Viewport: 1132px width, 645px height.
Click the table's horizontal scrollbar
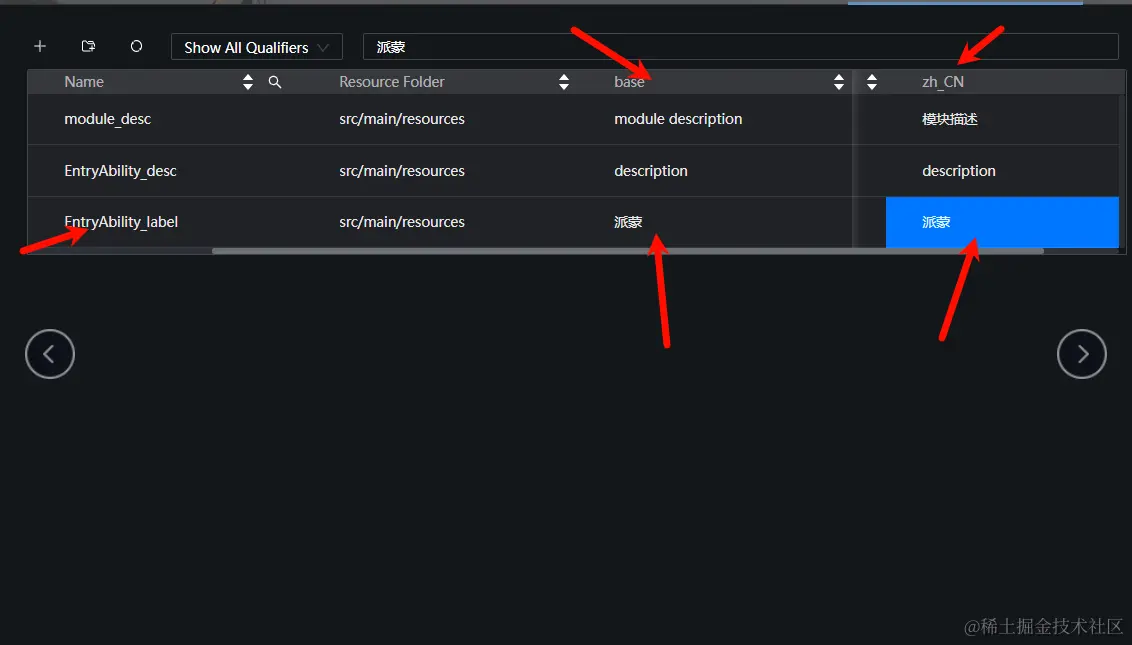pos(627,251)
